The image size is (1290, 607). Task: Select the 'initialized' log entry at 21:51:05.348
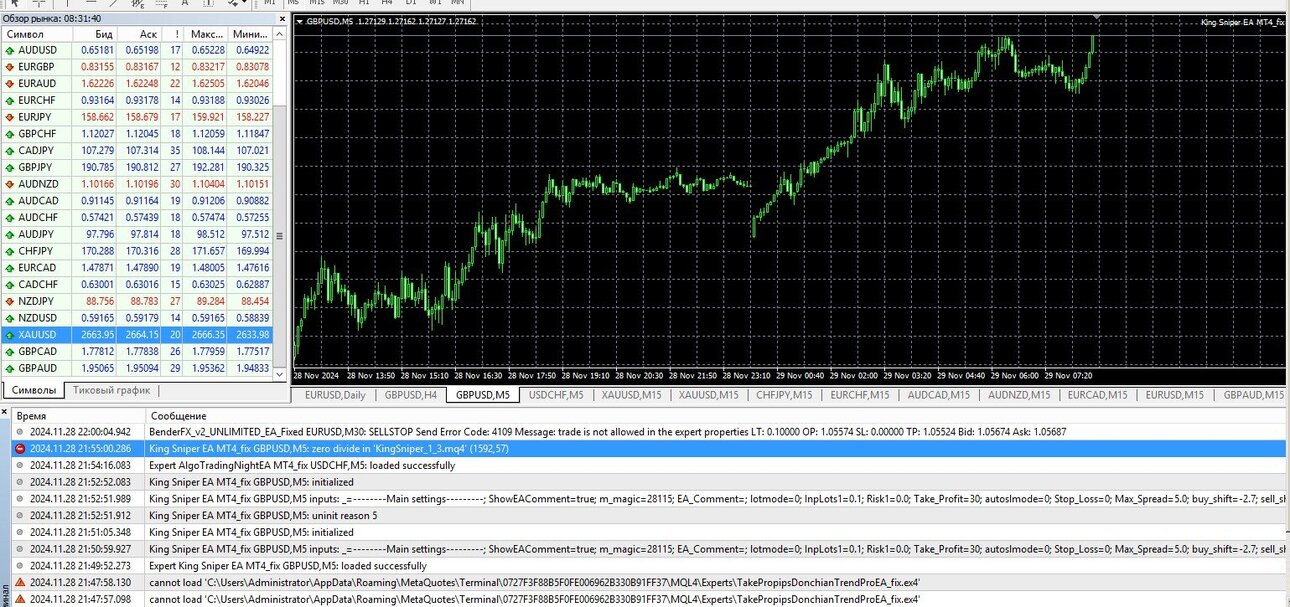(648, 532)
